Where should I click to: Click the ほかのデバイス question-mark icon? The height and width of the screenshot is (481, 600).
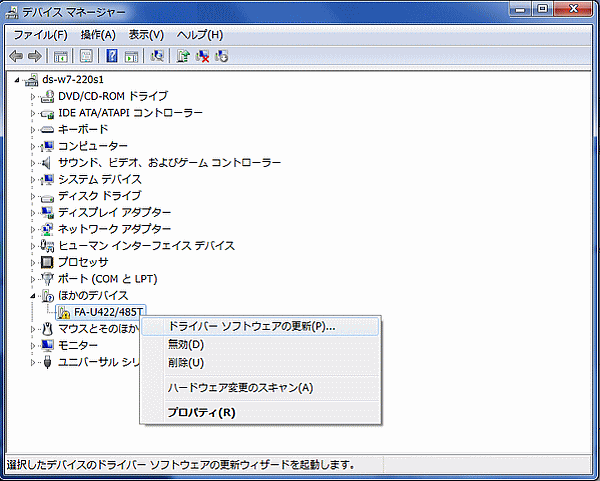click(47, 295)
